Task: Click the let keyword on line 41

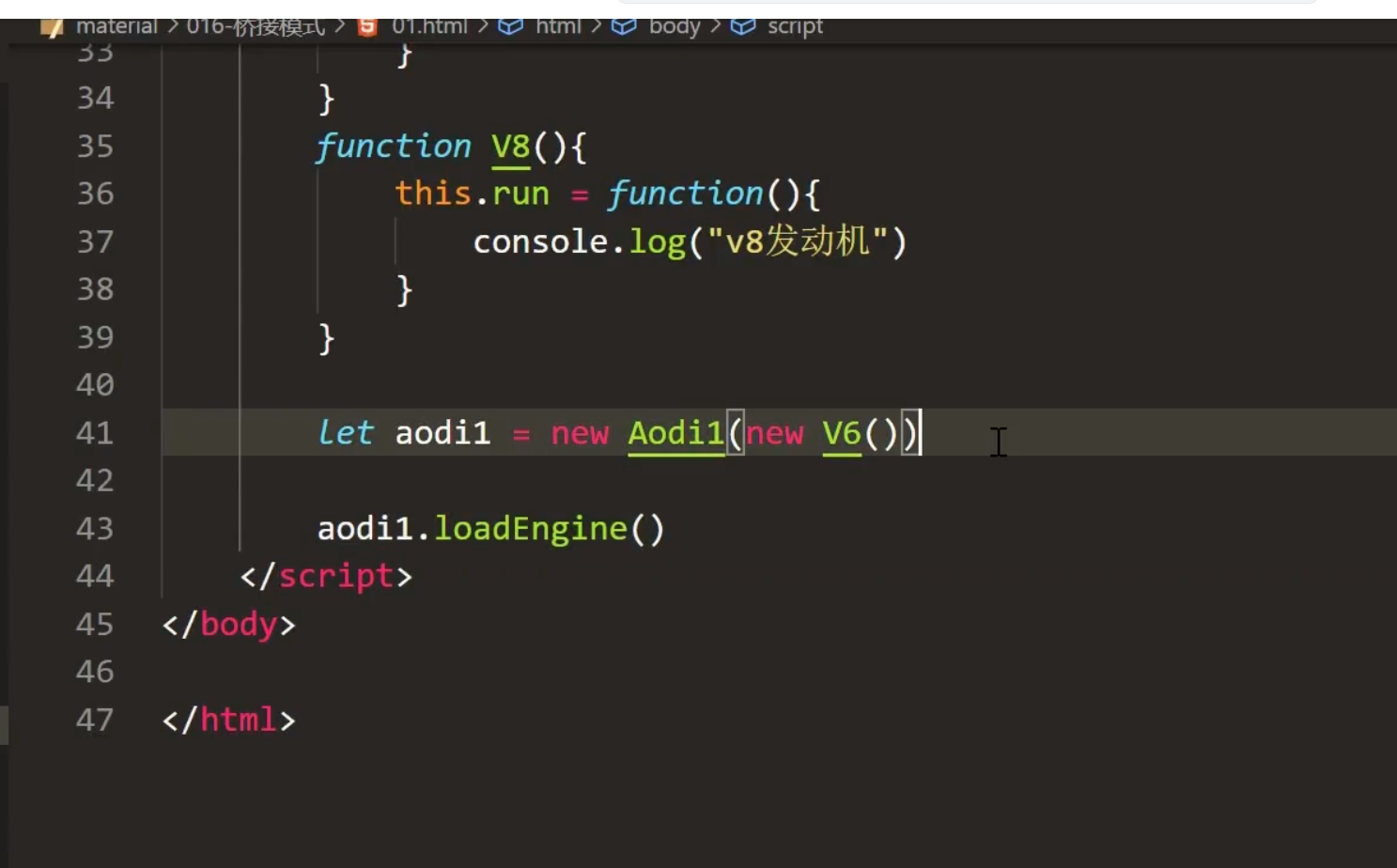Action: pyautogui.click(x=345, y=433)
